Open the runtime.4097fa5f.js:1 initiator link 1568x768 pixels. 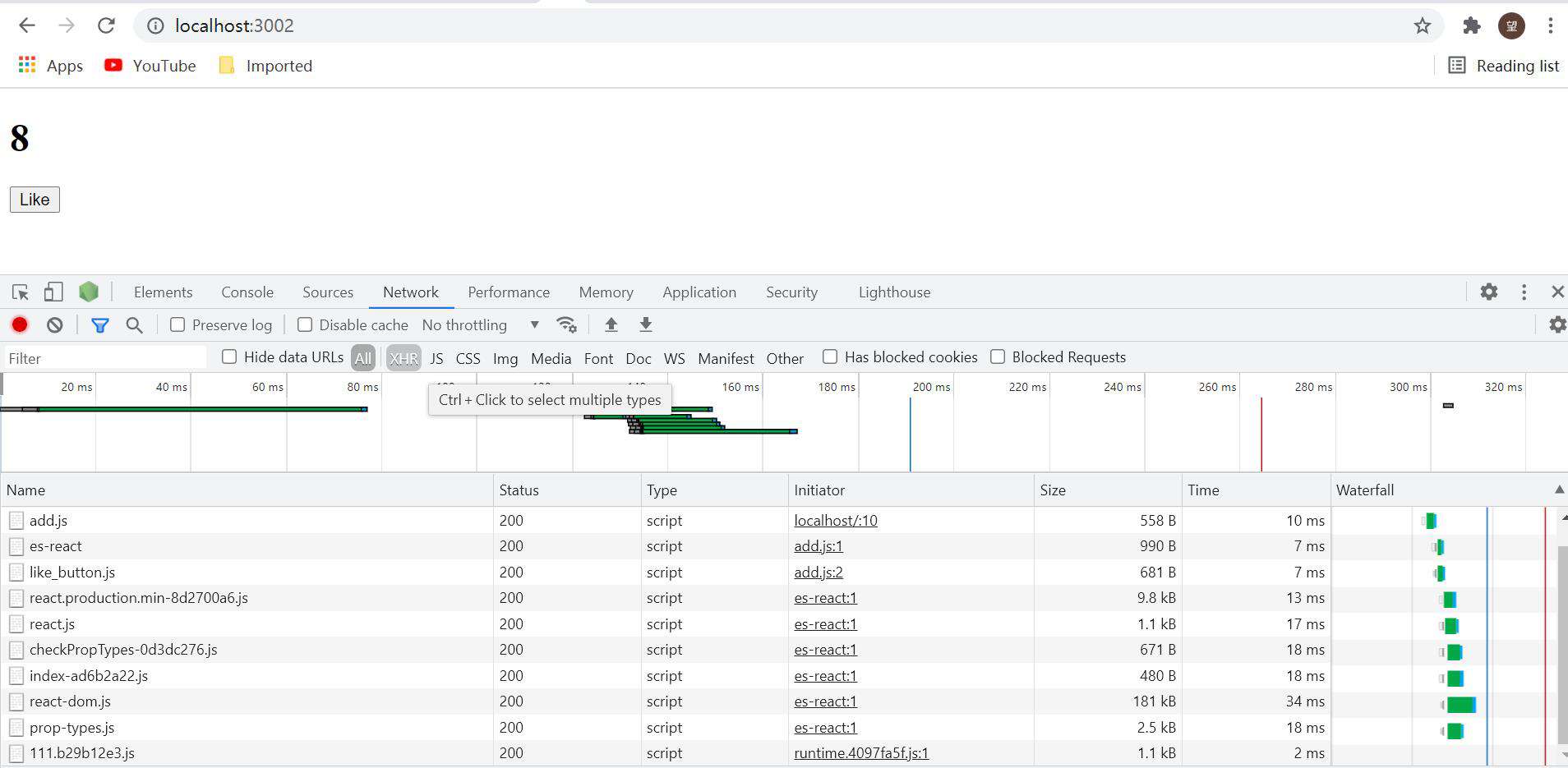[x=861, y=753]
